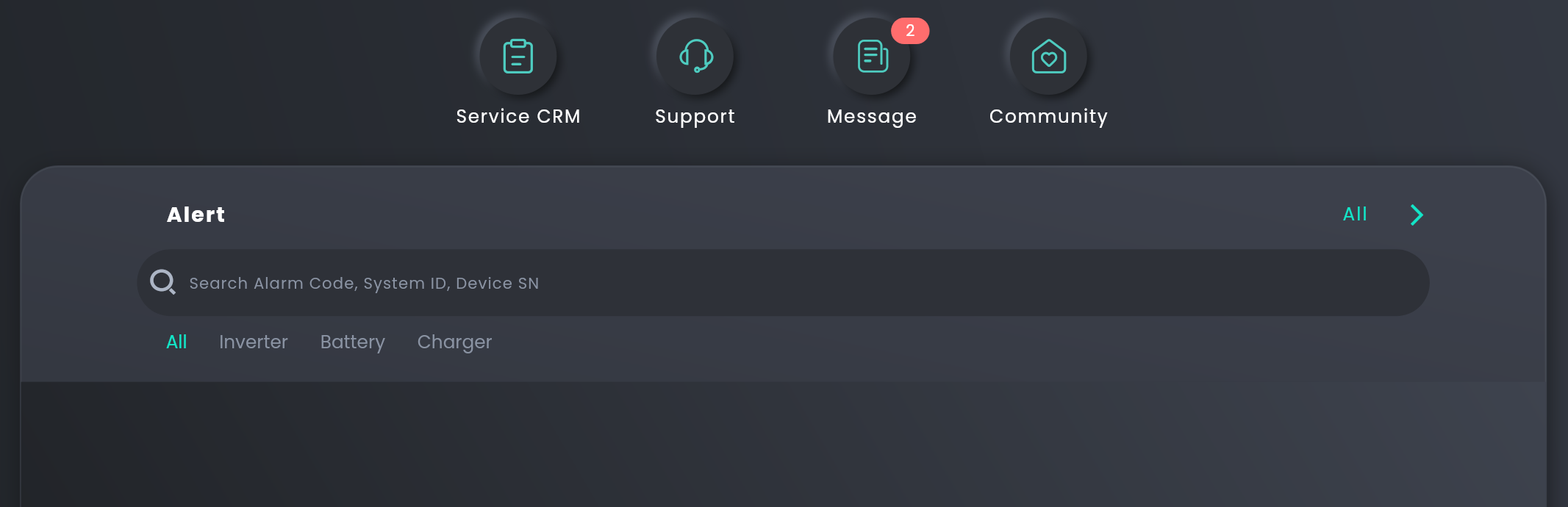Click the Community text label
The width and height of the screenshot is (1568, 507).
click(1049, 117)
